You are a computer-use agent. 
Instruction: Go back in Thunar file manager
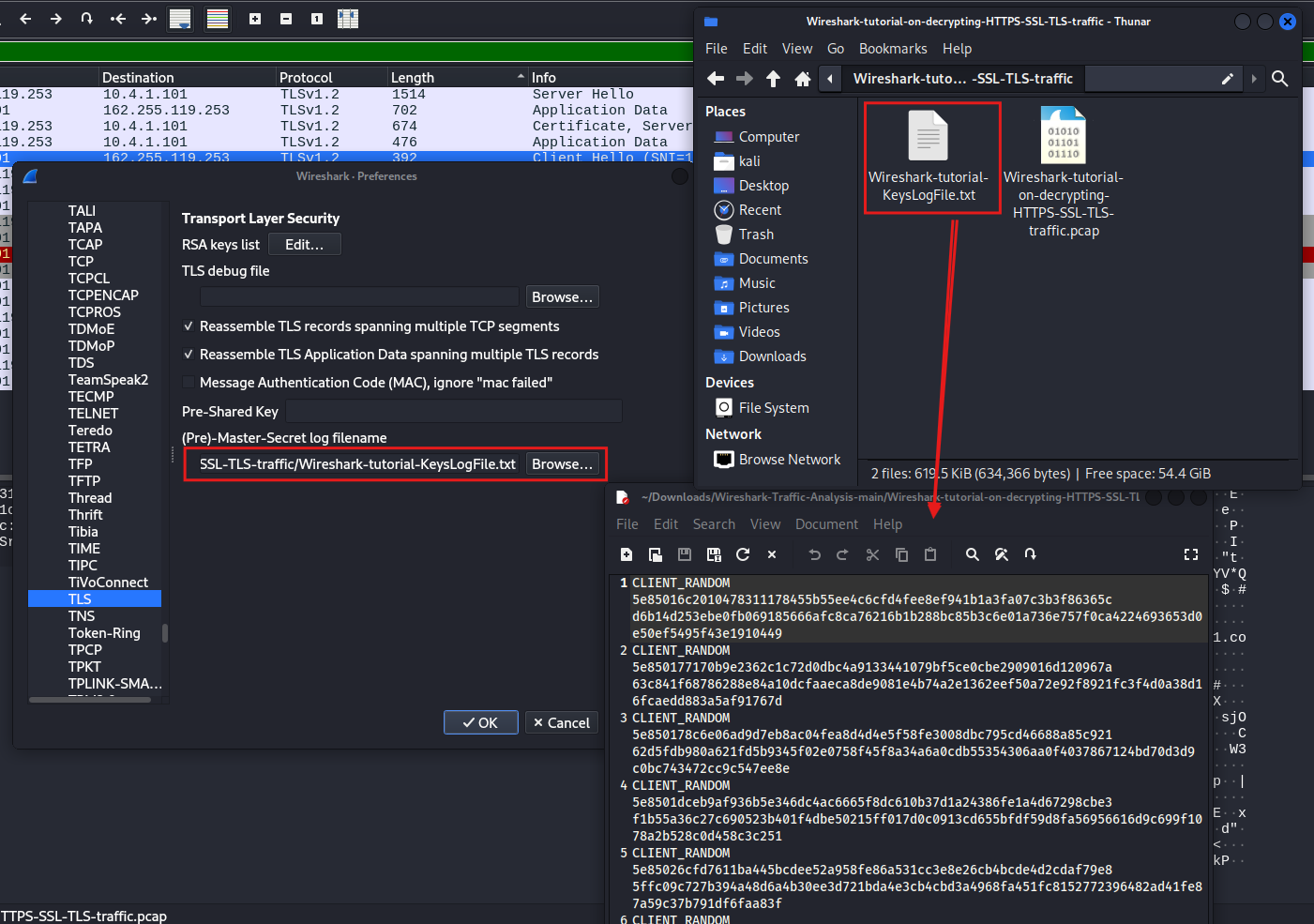pos(716,79)
